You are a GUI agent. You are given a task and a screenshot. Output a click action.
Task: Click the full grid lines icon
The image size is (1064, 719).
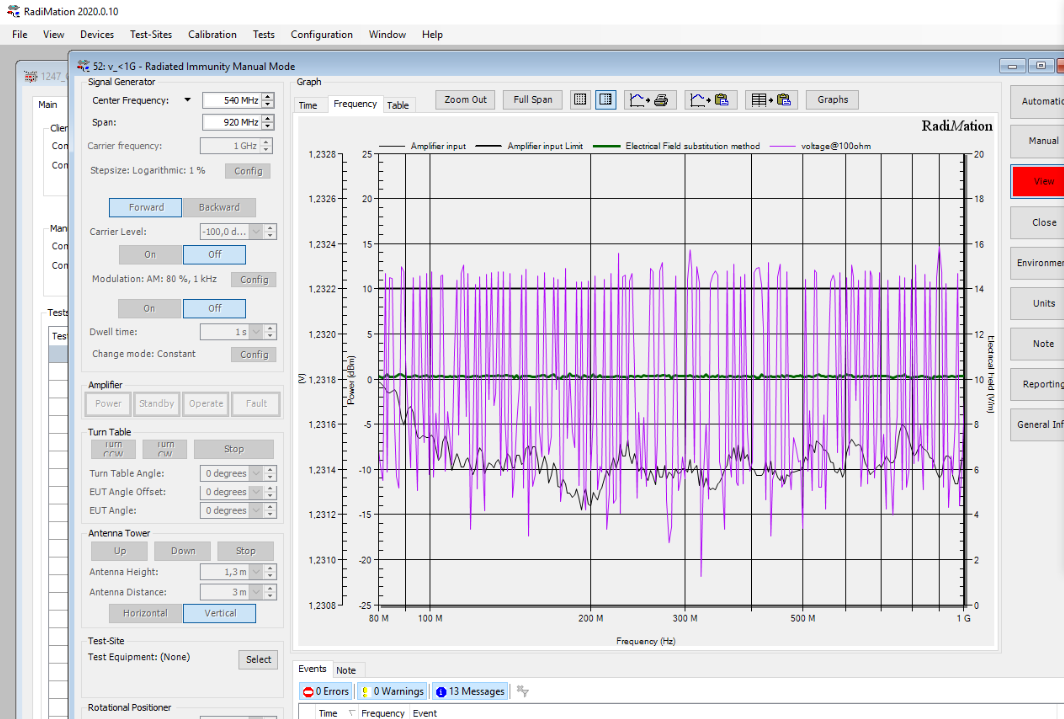click(x=580, y=100)
